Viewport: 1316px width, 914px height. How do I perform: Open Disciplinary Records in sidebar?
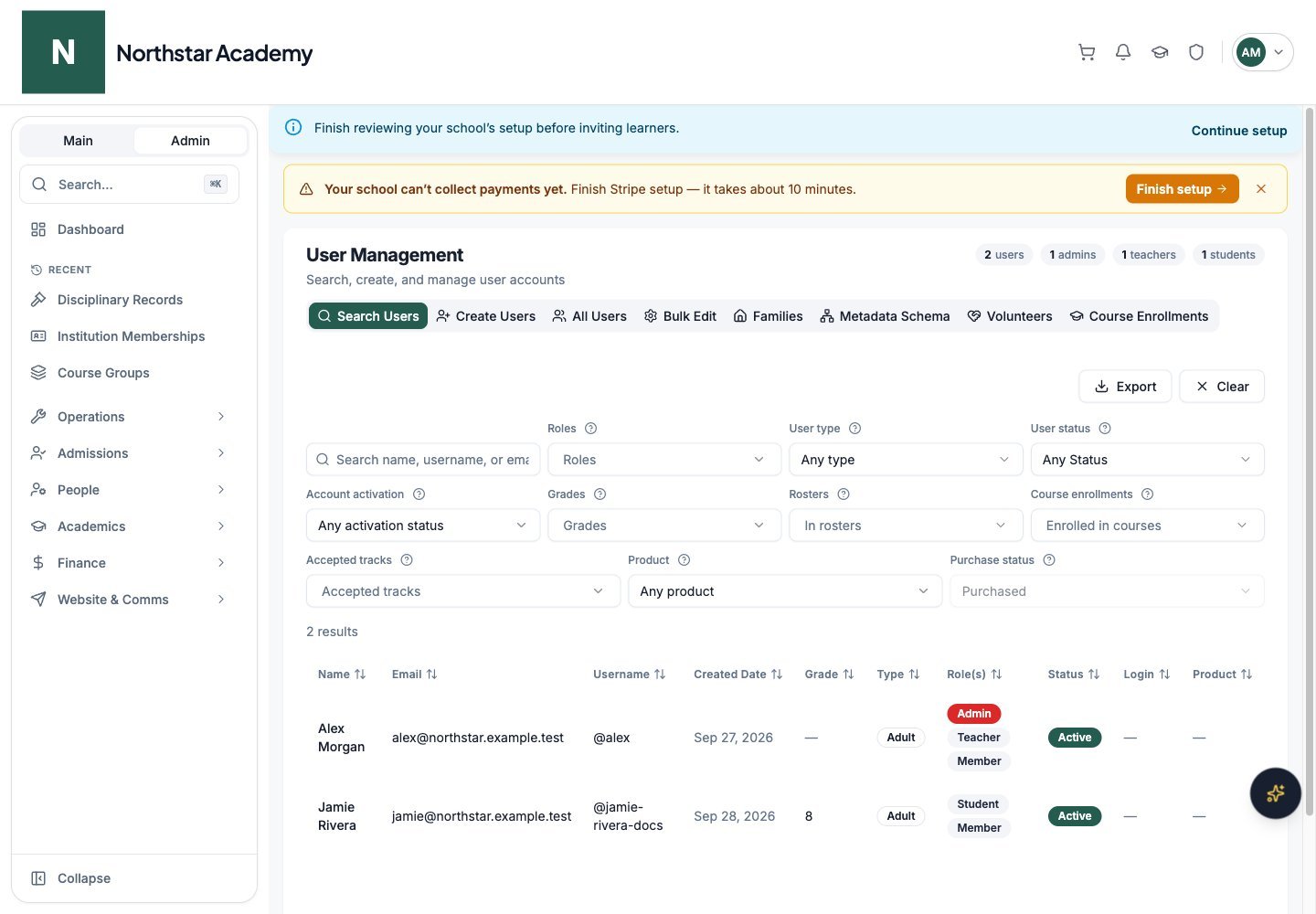click(x=128, y=300)
